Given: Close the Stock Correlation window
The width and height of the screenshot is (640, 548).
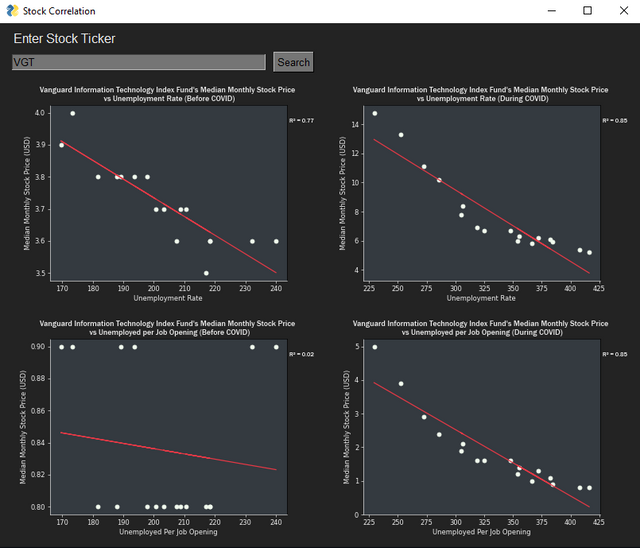Looking at the screenshot, I should pos(624,11).
